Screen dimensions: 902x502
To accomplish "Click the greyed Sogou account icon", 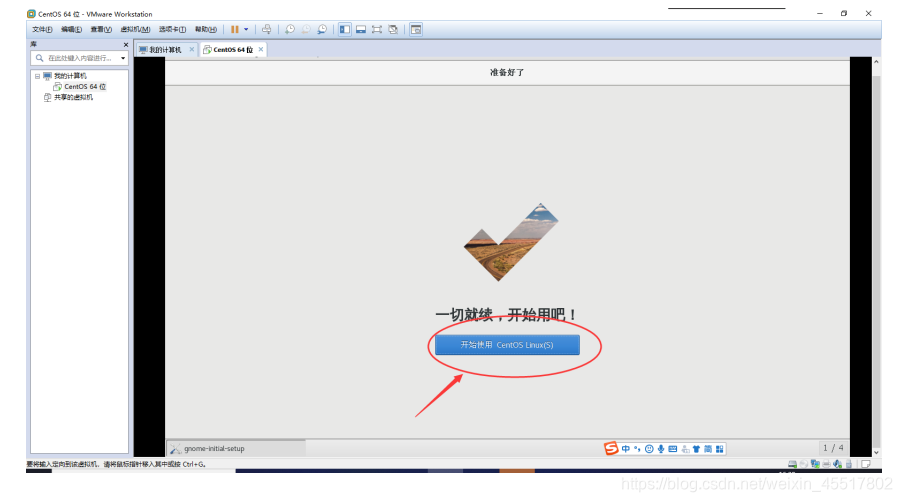I will pos(685,449).
